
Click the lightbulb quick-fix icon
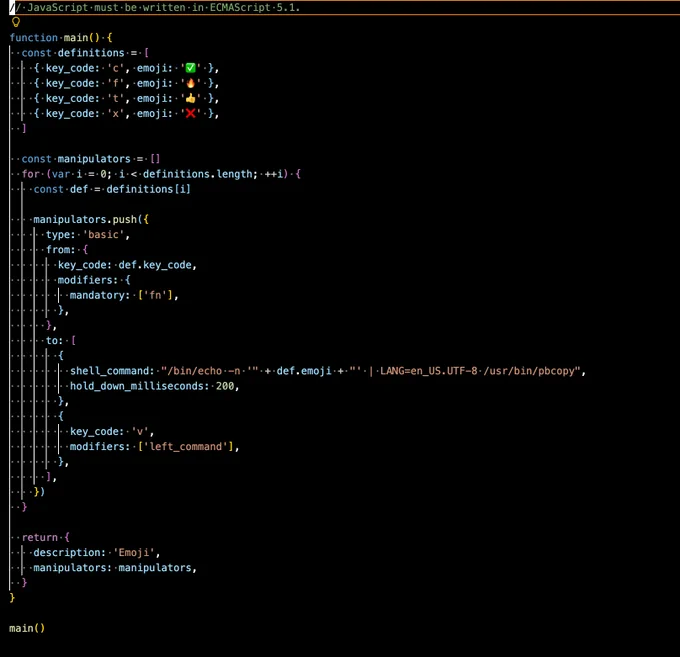[x=16, y=22]
